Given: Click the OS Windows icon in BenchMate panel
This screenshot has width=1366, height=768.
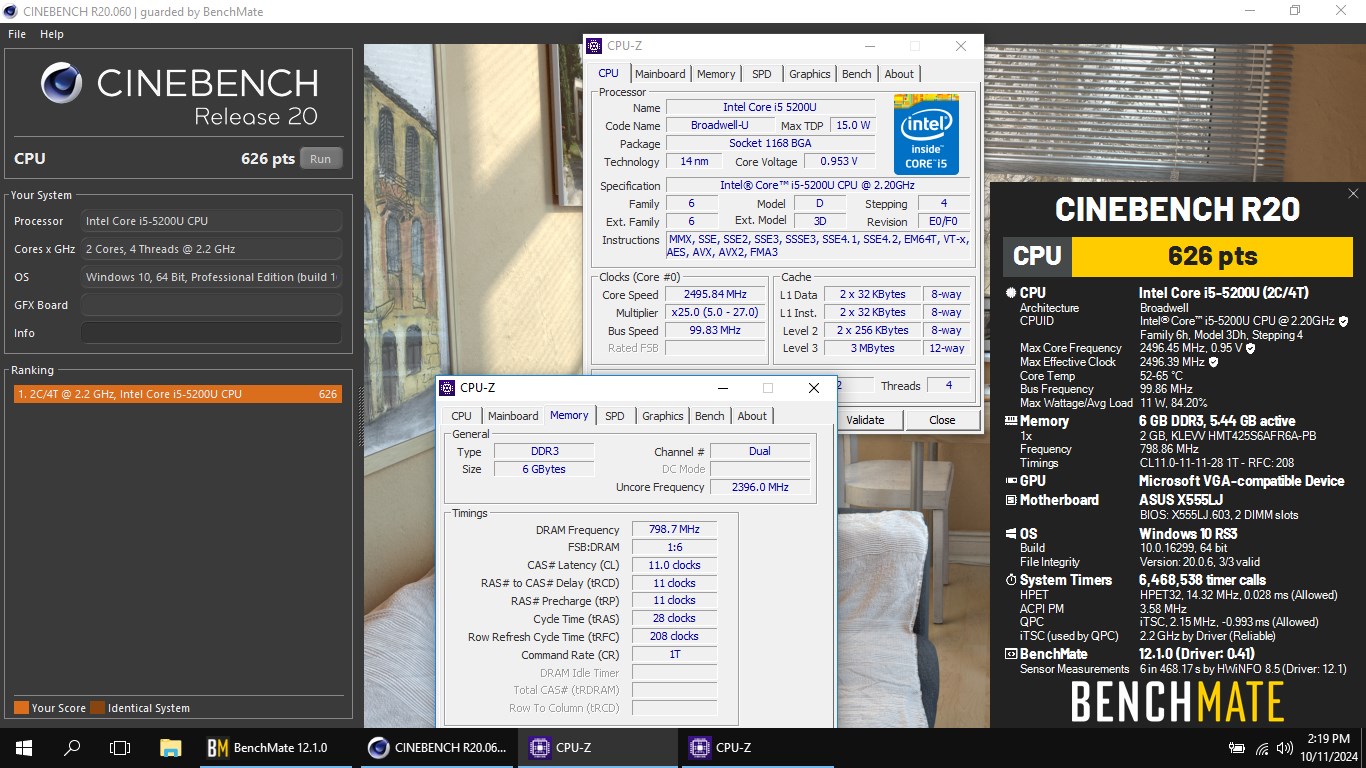Looking at the screenshot, I should 1010,534.
